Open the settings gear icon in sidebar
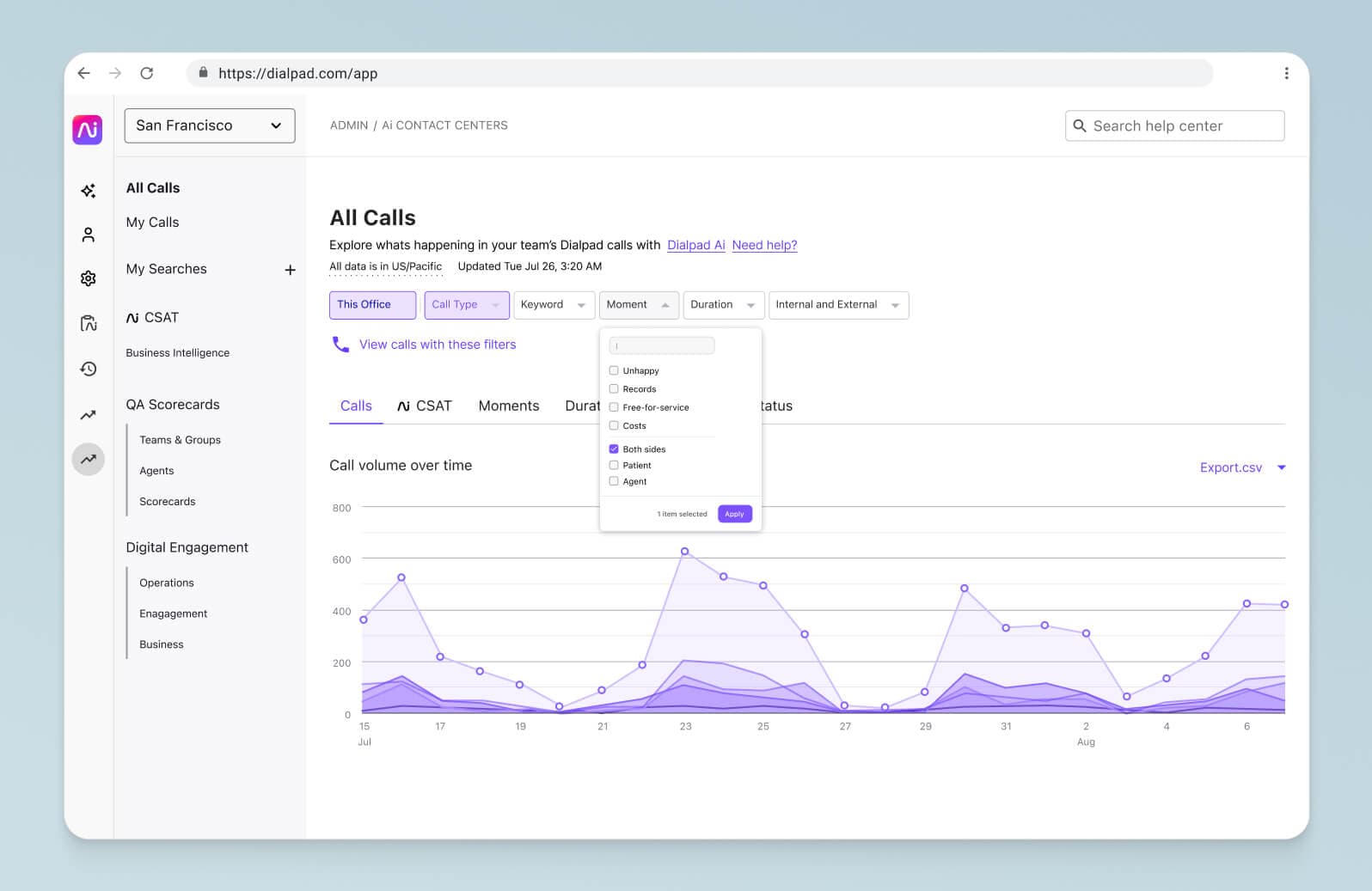Image resolution: width=1372 pixels, height=891 pixels. 88,278
